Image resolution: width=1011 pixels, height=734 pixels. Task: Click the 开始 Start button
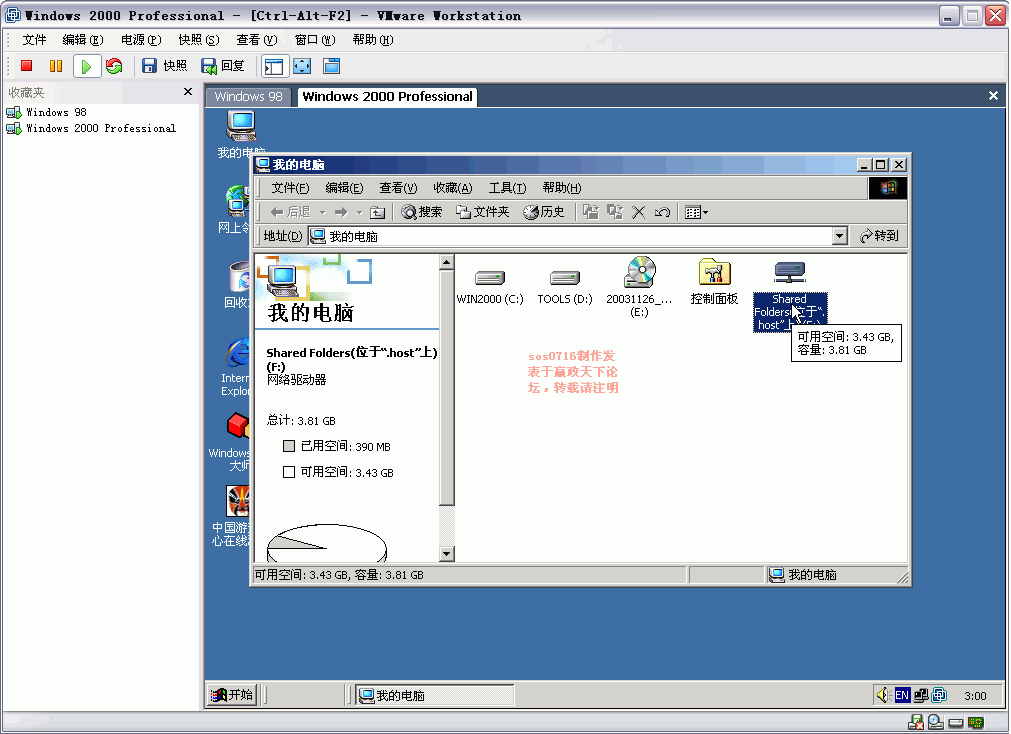[232, 695]
